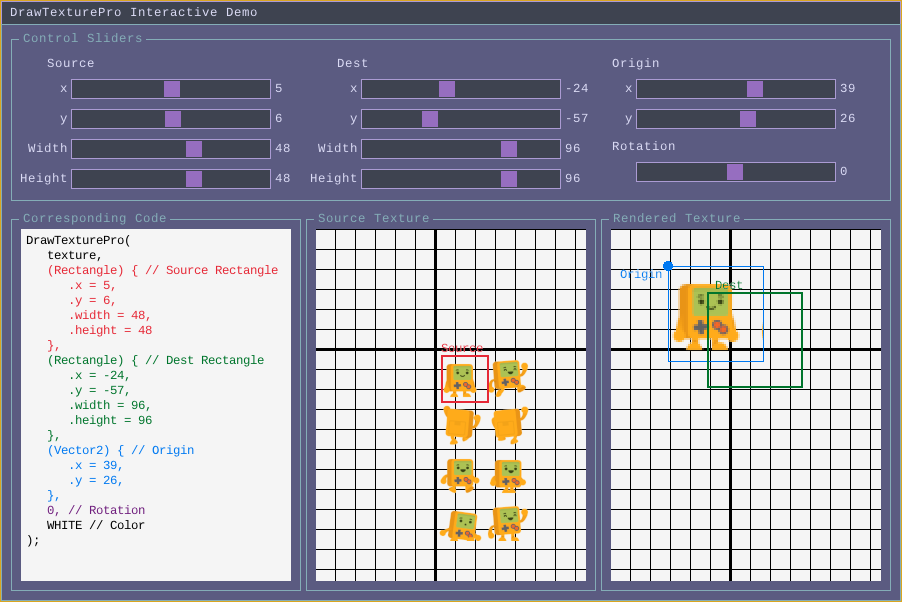Click the Source Width slider handle
The width and height of the screenshot is (902, 602).
(x=194, y=149)
